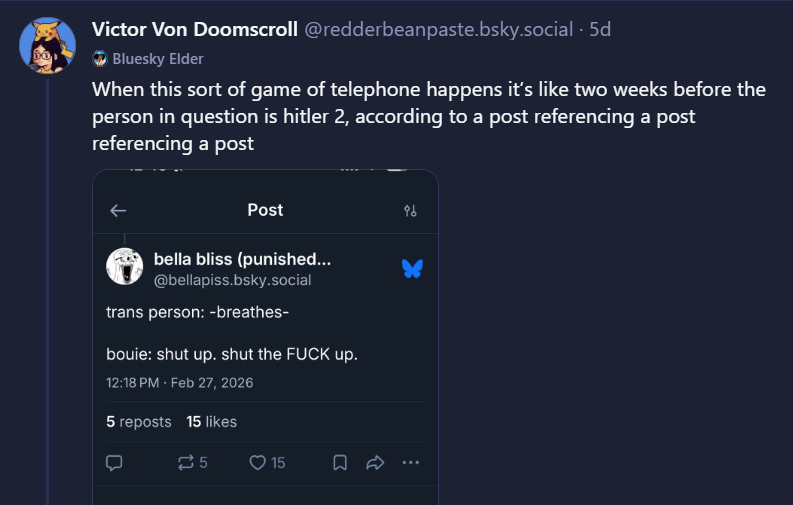Open the three-dot more options menu
The height and width of the screenshot is (505, 793).
coord(411,463)
